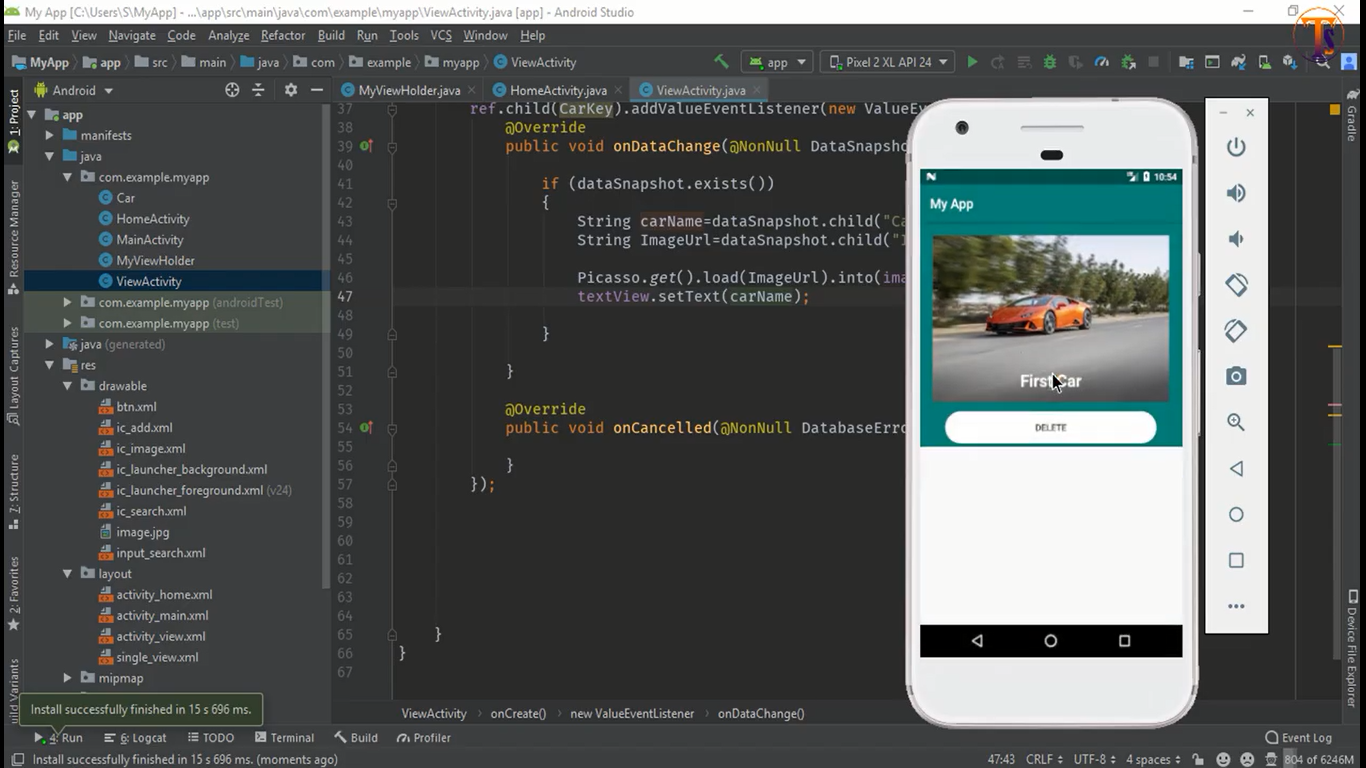Click the Make Project hammer icon
Viewport: 1366px width, 768px height.
point(721,62)
